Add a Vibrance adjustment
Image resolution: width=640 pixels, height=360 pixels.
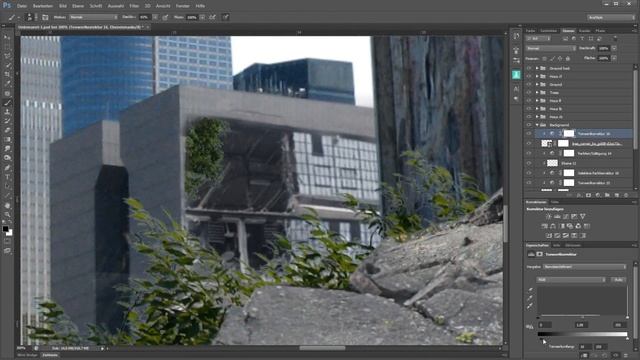(x=583, y=216)
